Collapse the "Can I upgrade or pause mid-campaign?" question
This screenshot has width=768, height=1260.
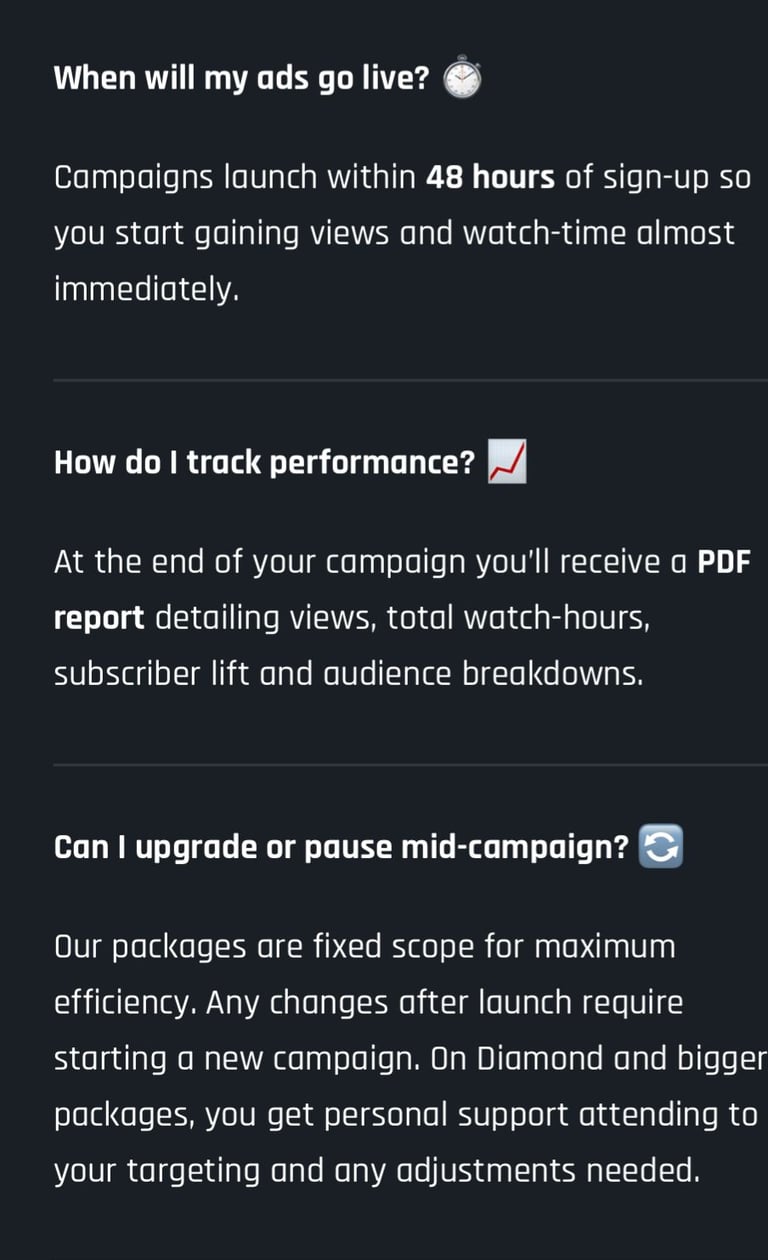[340, 848]
